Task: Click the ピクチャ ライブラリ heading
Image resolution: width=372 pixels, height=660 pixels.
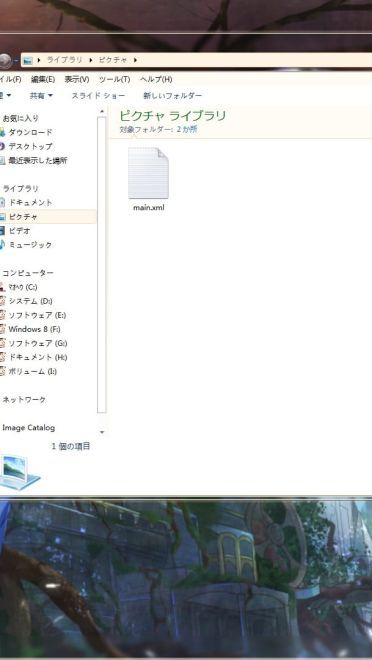Action: (x=173, y=115)
